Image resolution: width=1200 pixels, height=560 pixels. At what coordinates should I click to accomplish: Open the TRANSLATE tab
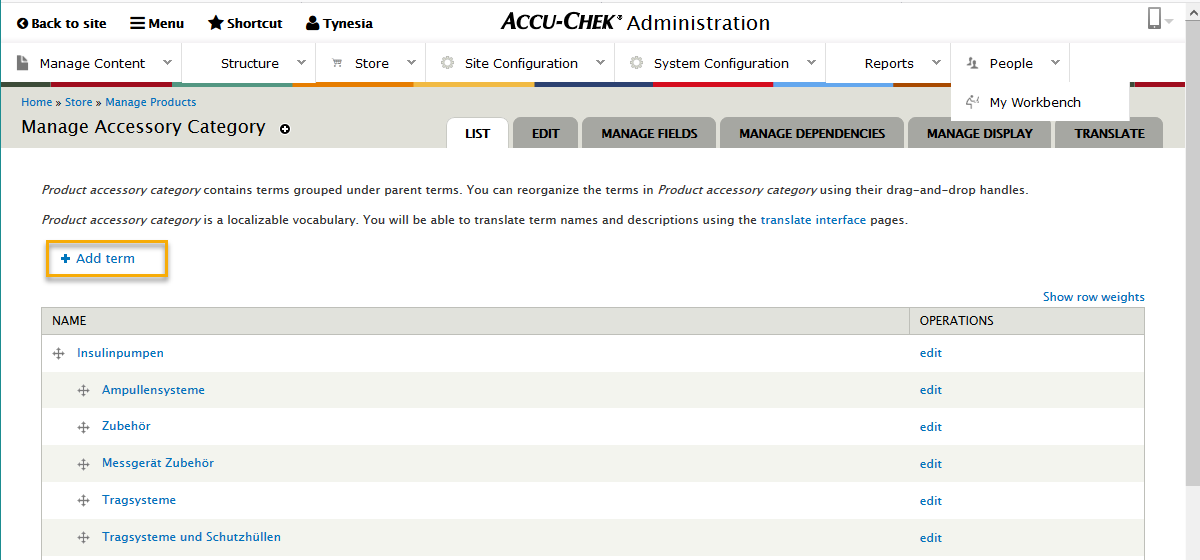coord(1110,133)
